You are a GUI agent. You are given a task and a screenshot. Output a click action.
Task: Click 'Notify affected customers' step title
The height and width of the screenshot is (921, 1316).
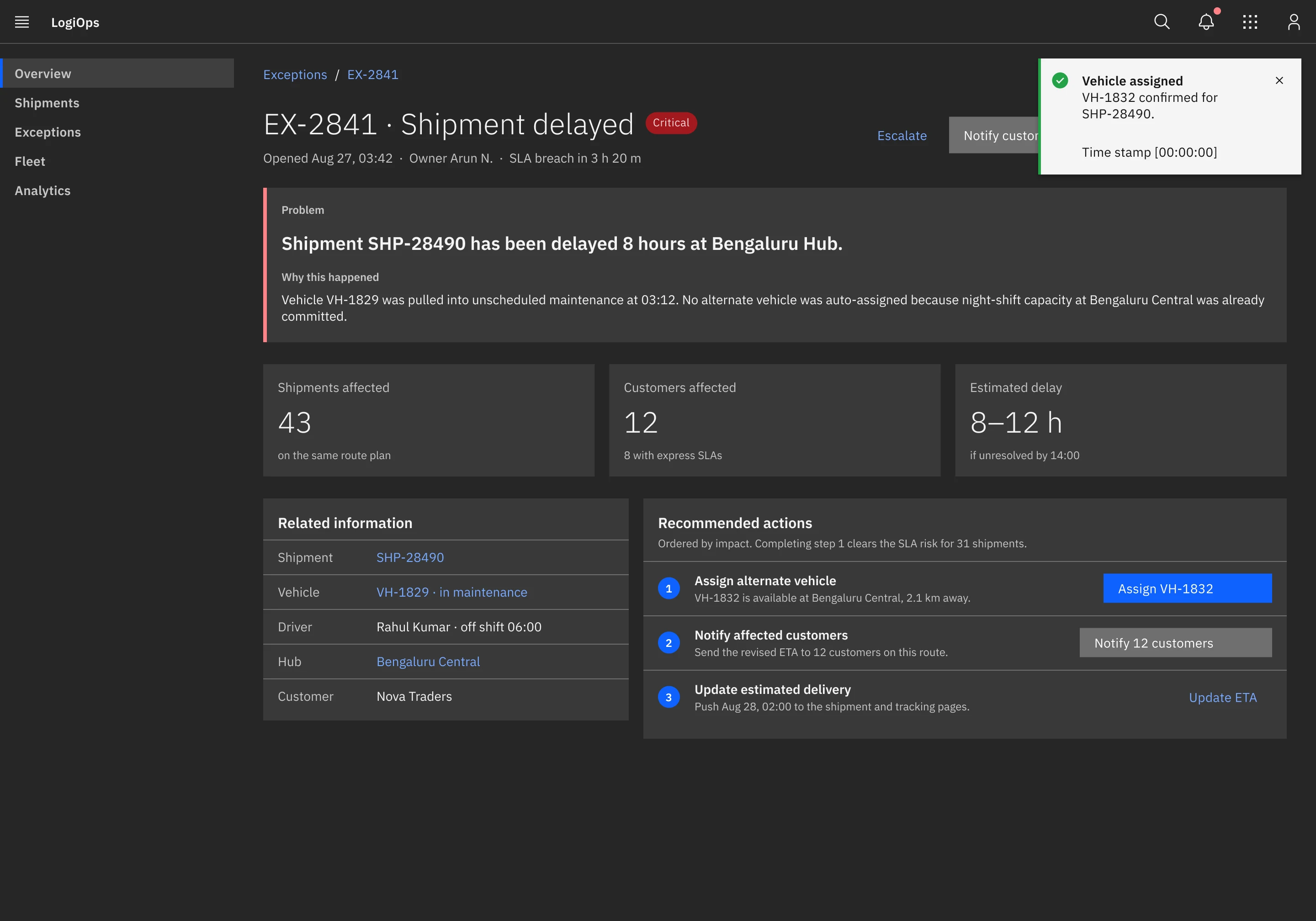771,635
